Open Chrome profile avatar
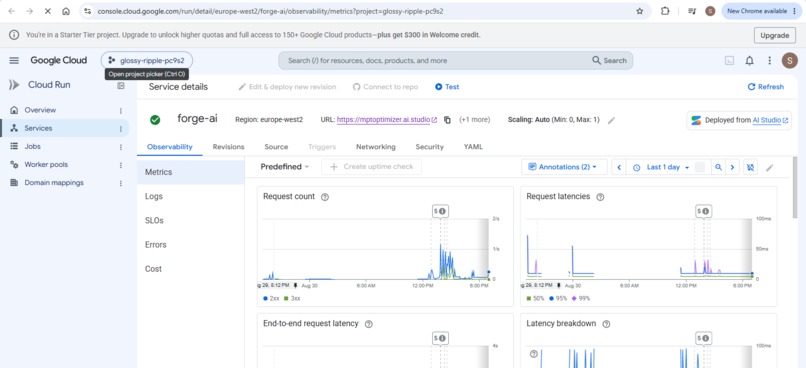Image resolution: width=806 pixels, height=368 pixels. pos(710,11)
